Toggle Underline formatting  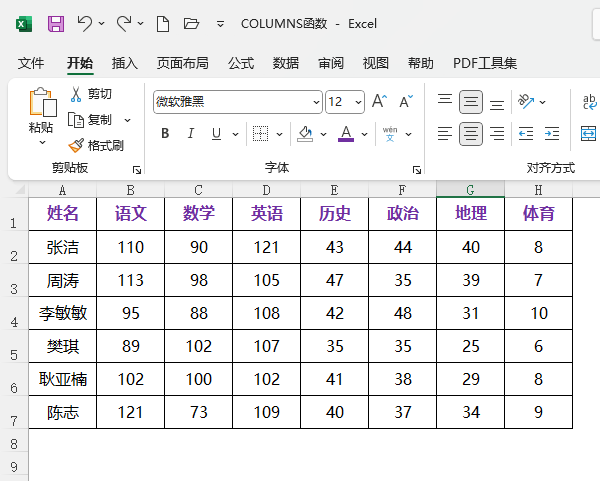216,134
